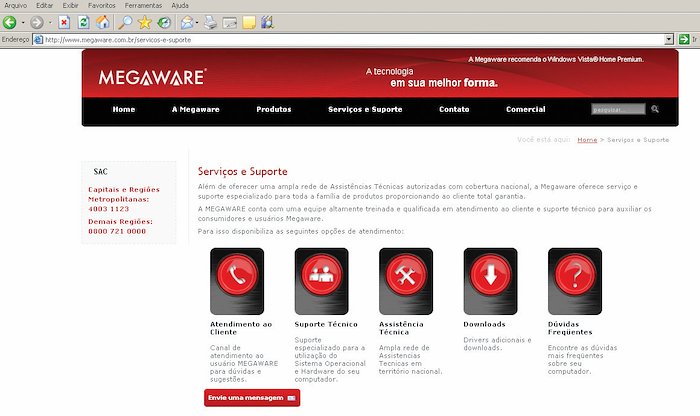Click the yellow note toolbar icon
This screenshot has height=416, width=700.
[x=249, y=22]
